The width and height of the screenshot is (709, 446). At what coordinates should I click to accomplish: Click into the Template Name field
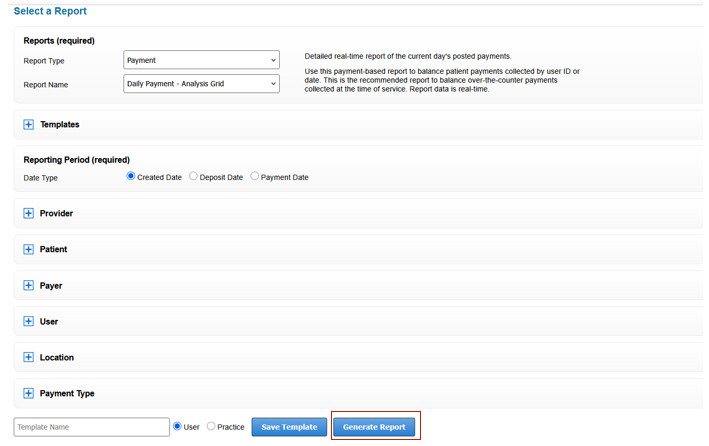tap(91, 427)
